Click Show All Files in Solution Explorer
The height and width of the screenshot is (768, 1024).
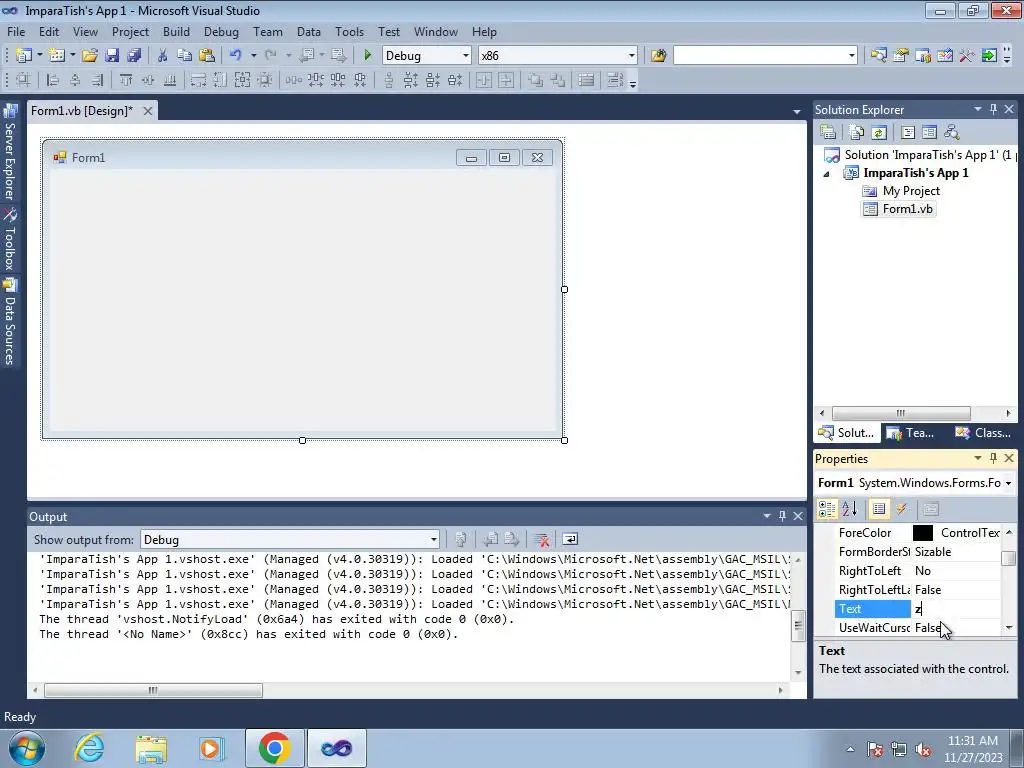click(857, 133)
